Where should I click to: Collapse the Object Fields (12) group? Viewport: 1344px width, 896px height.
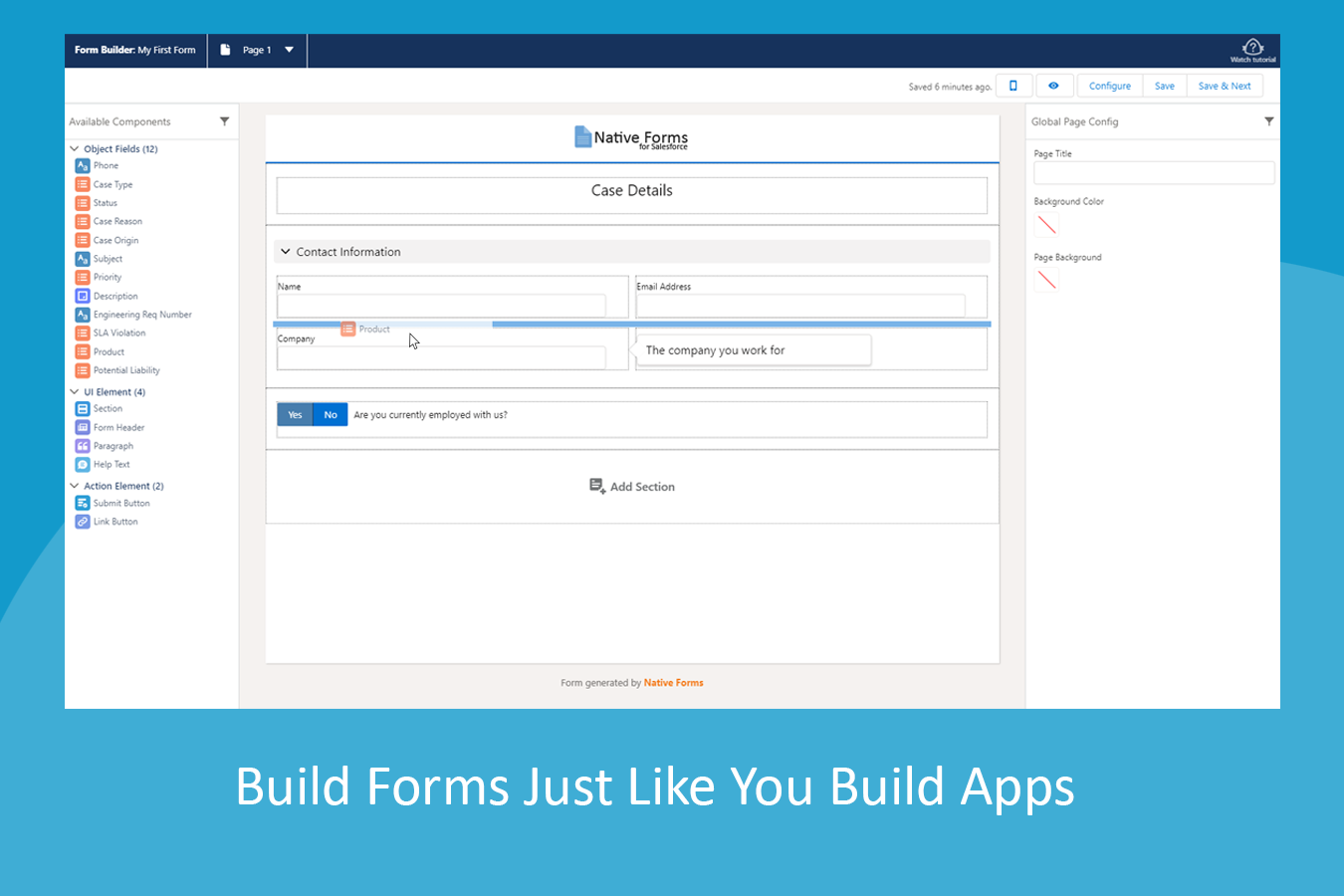point(75,149)
